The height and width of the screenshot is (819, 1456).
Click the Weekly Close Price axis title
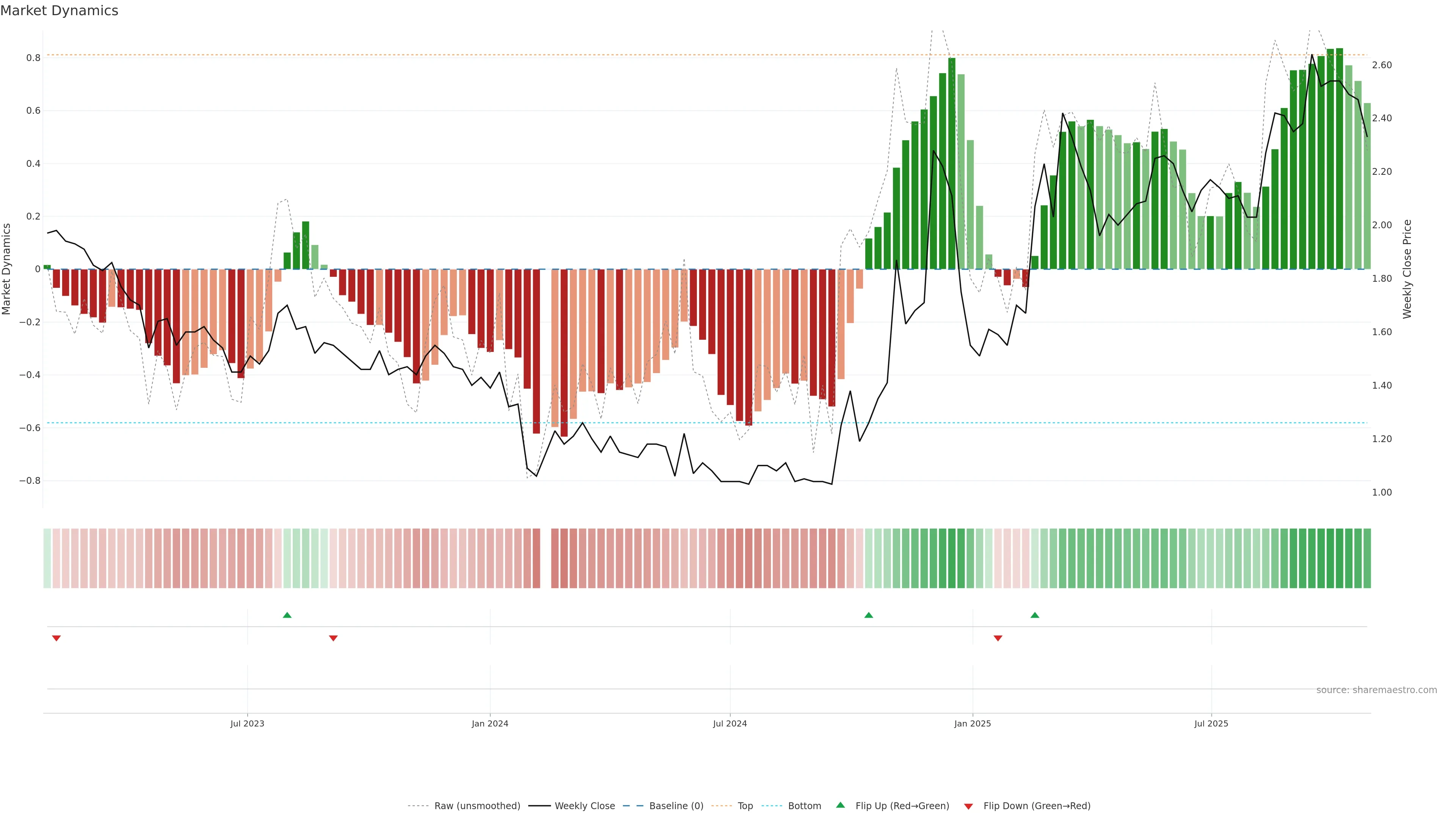coord(1407,269)
